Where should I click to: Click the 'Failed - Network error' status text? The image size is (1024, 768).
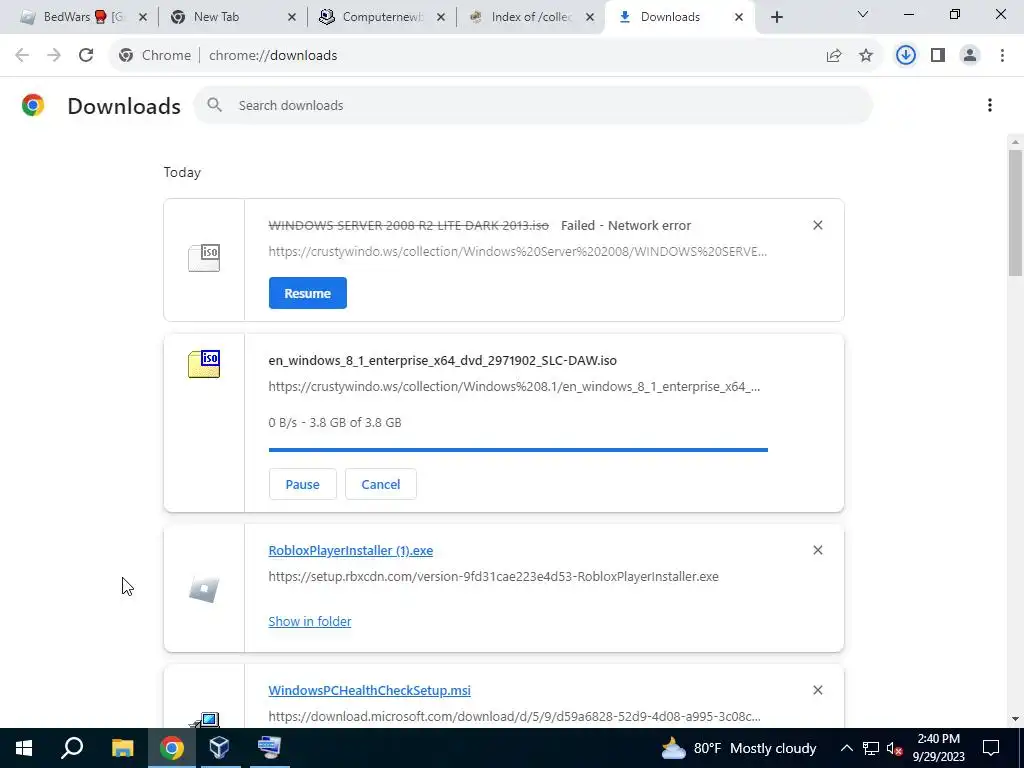coord(626,225)
